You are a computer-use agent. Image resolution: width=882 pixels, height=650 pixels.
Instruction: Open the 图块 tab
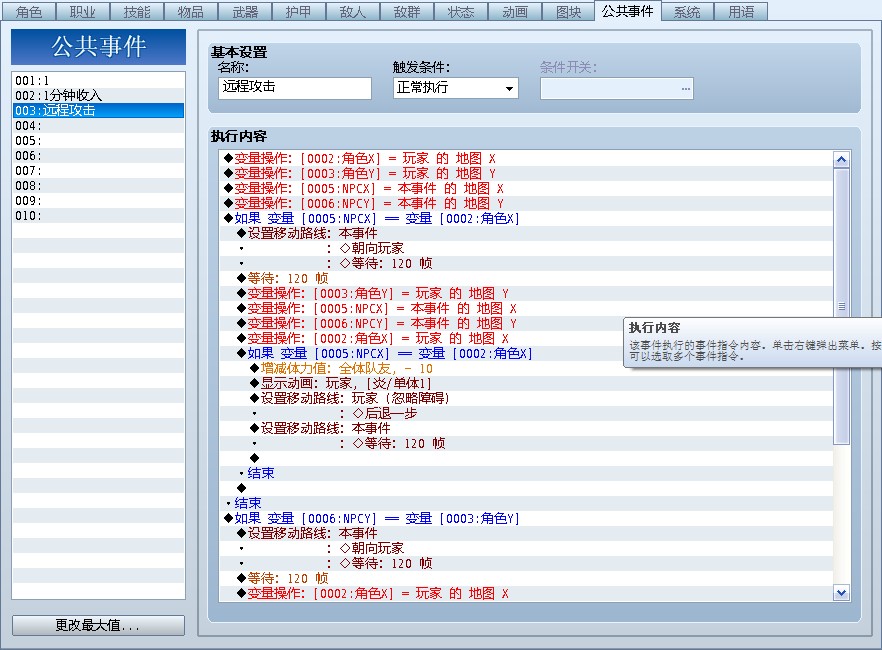point(569,12)
